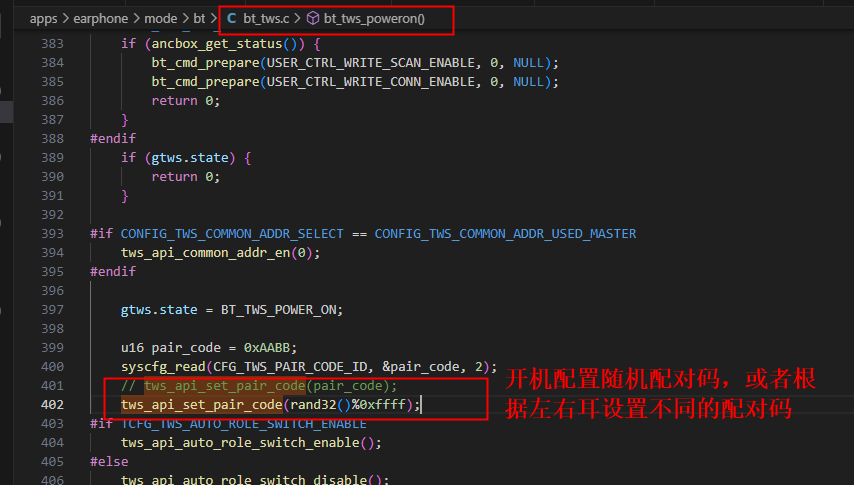Expand chevron after bt_tws.c breadcrumb
Viewport: 854px width, 485px height.
click(x=297, y=19)
